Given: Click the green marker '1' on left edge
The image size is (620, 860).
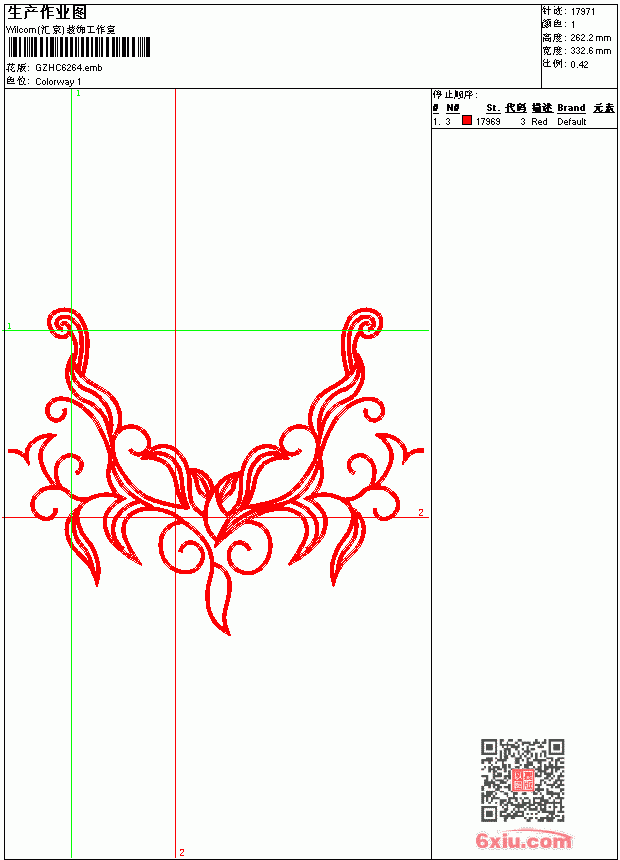Looking at the screenshot, I should tap(9, 326).
